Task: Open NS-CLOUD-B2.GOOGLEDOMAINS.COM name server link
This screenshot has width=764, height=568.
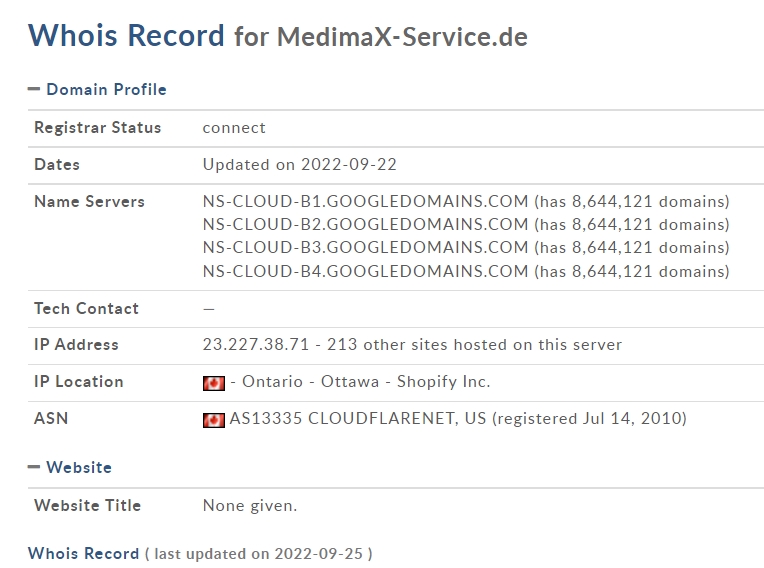Action: 365,225
